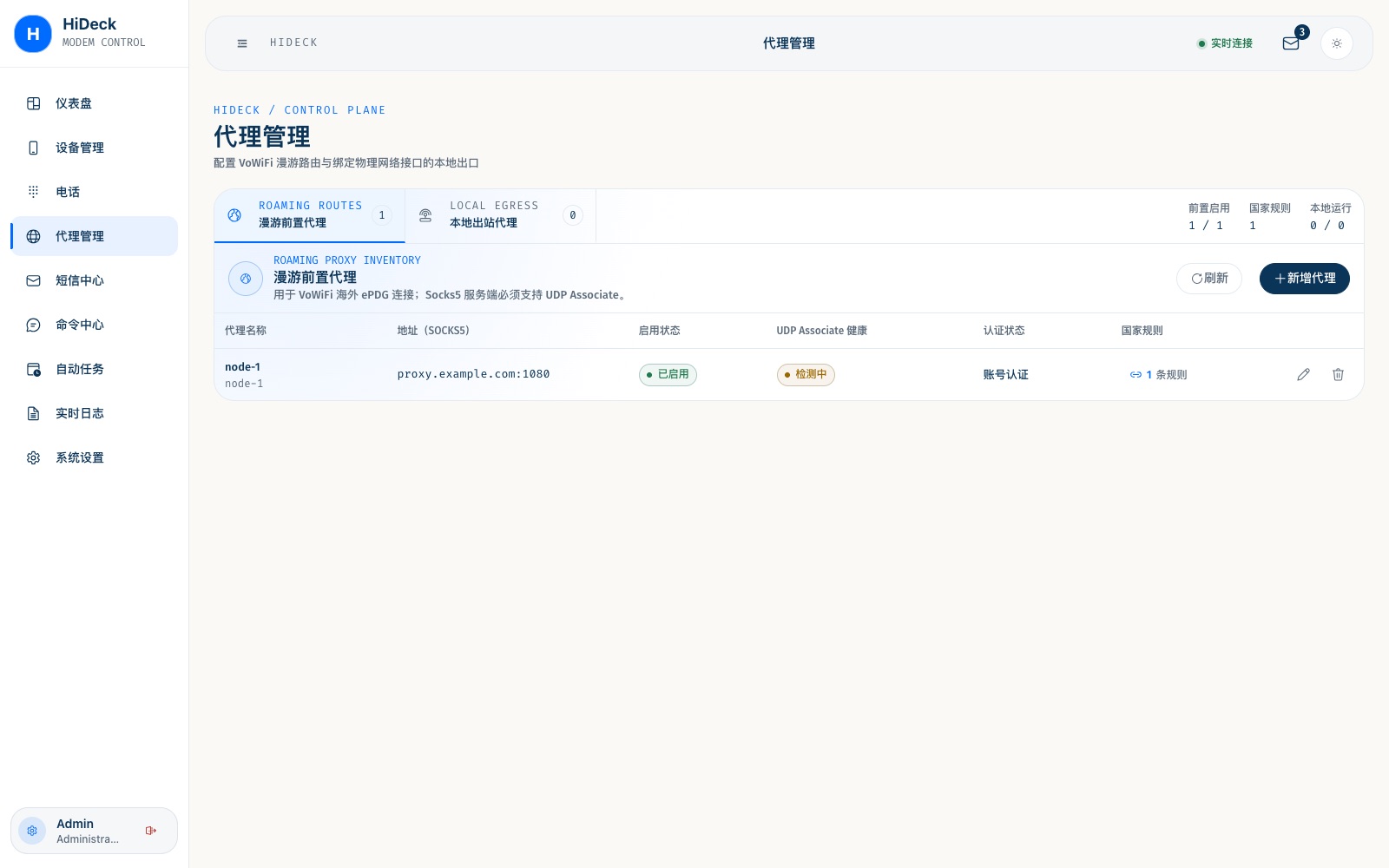Screen dimensions: 1389x868
Task: Open the sidebar hamburger menu
Action: [242, 43]
